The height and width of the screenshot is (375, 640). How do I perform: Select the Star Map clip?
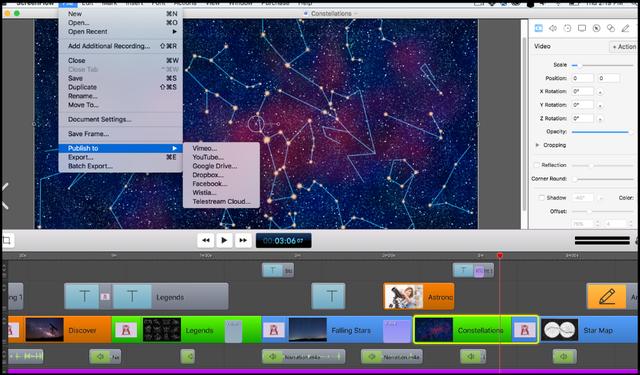[589, 330]
